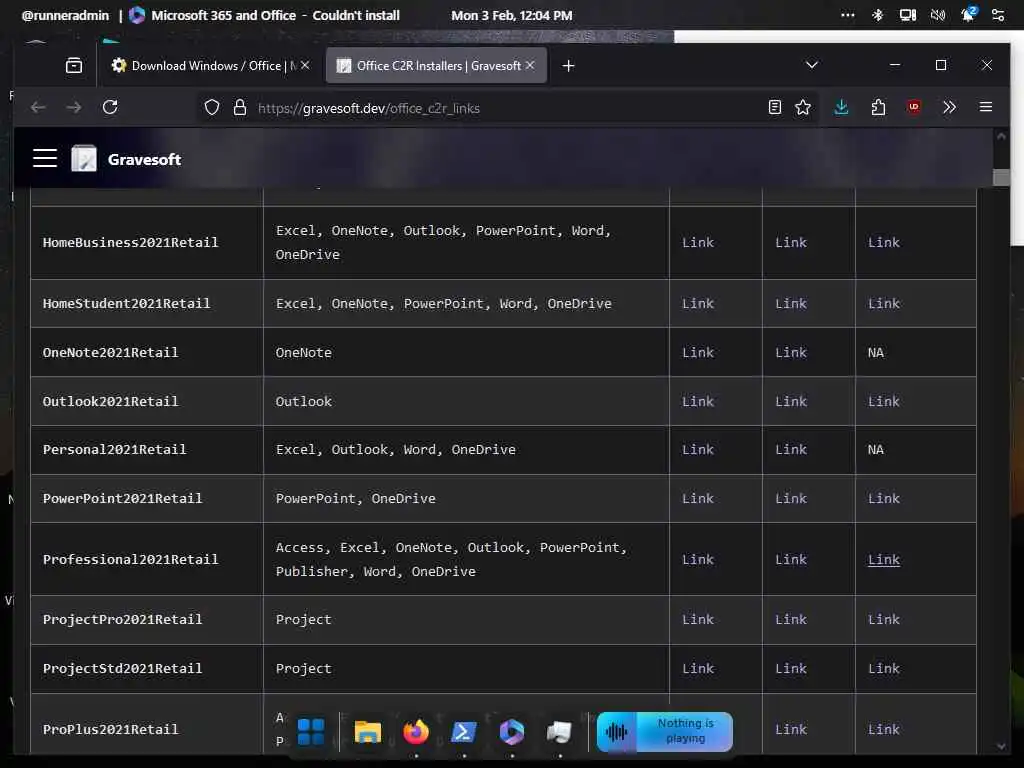
Task: Click 'PowerPoint, OneDrive' apps cell
Action: pyautogui.click(x=466, y=498)
